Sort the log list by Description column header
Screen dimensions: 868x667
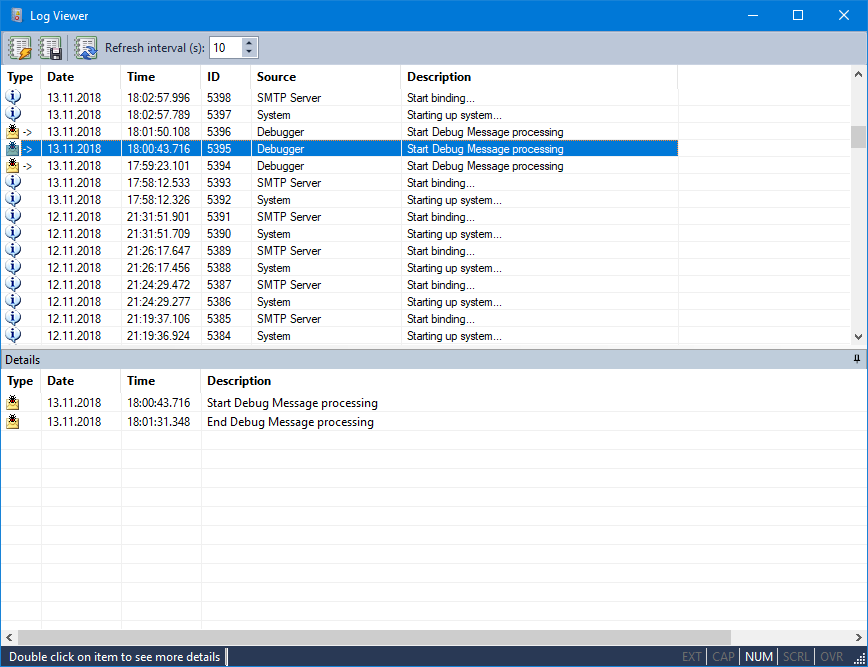click(x=539, y=77)
